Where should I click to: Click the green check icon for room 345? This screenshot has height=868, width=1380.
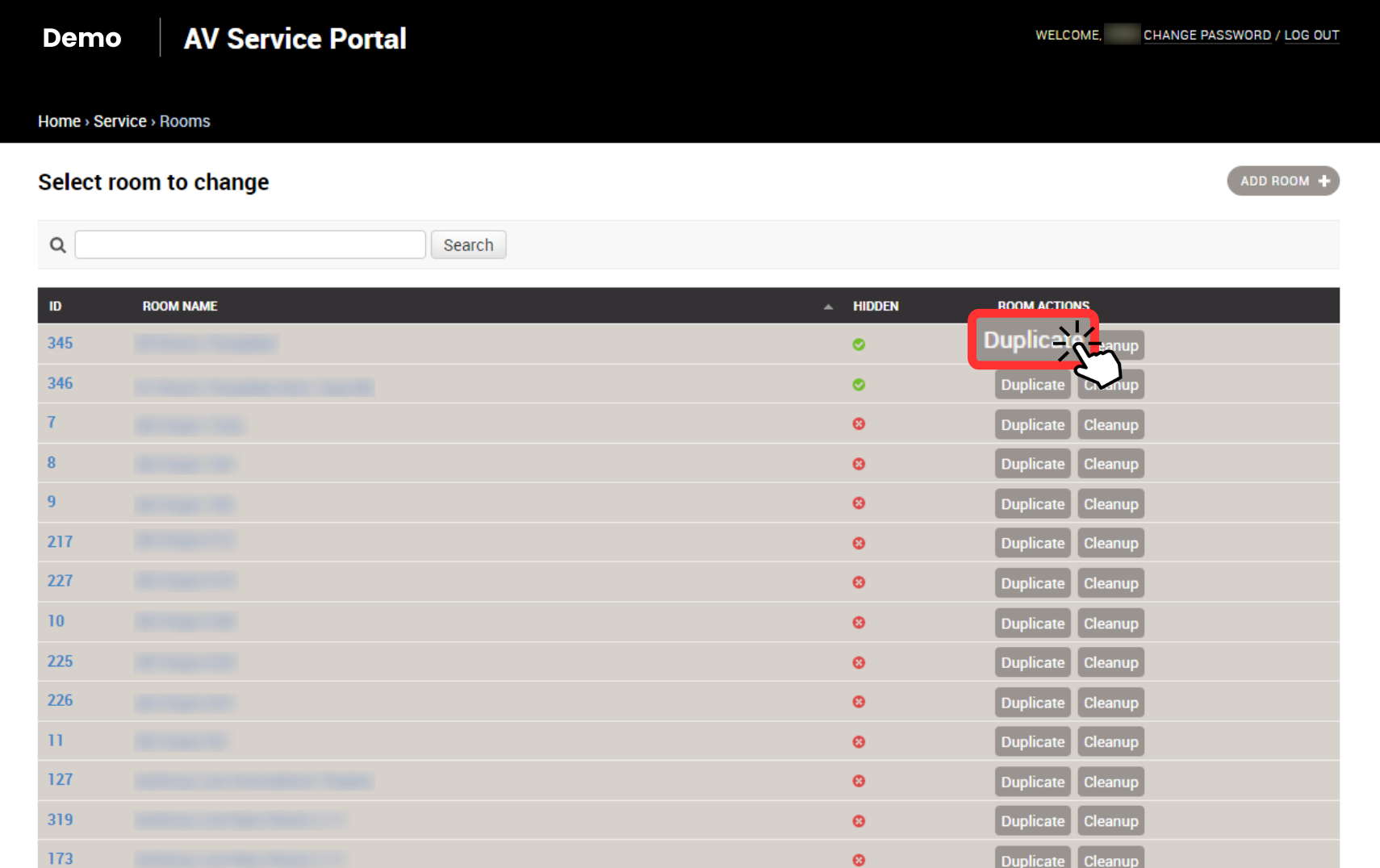(859, 344)
